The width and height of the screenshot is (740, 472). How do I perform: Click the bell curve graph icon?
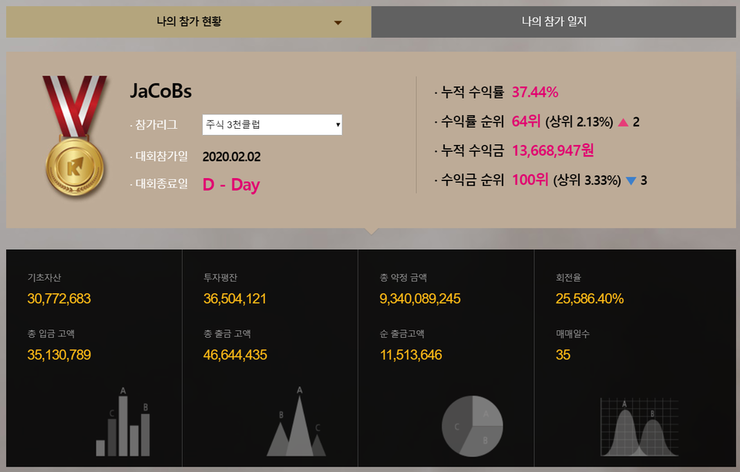(x=639, y=427)
